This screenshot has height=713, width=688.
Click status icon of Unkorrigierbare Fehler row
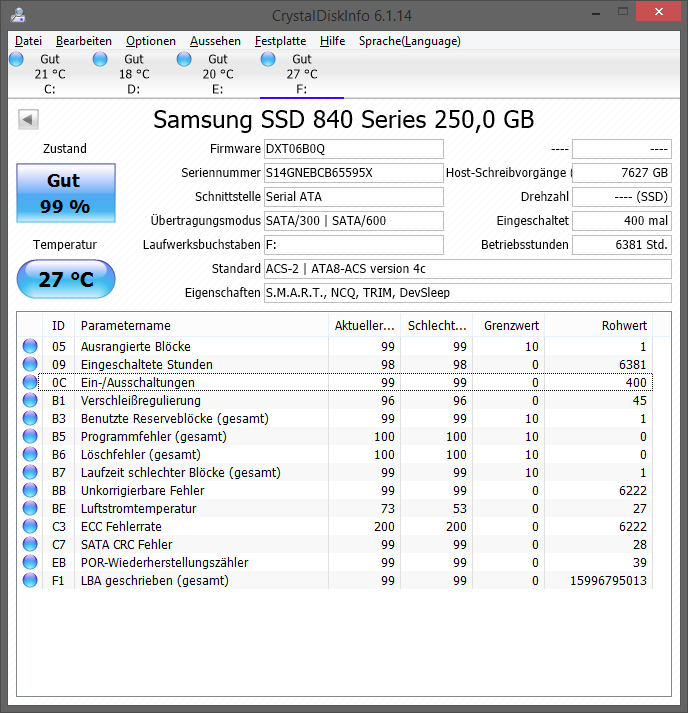point(30,490)
